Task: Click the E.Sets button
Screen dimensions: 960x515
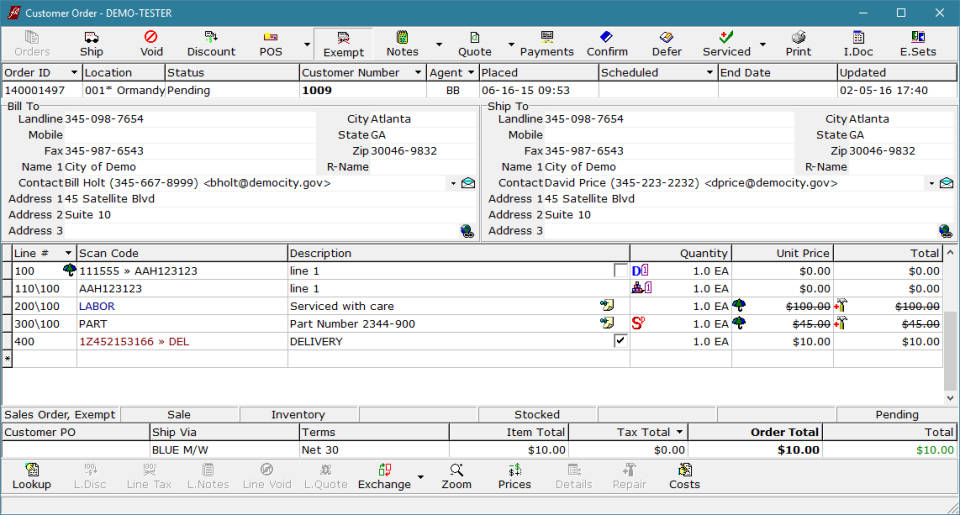Action: pos(917,43)
